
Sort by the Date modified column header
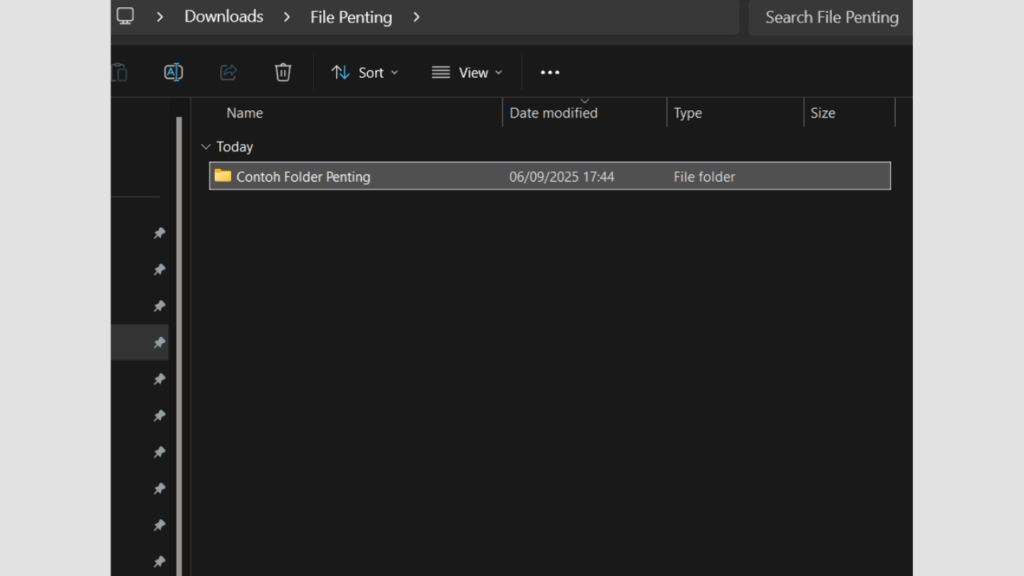coord(553,113)
